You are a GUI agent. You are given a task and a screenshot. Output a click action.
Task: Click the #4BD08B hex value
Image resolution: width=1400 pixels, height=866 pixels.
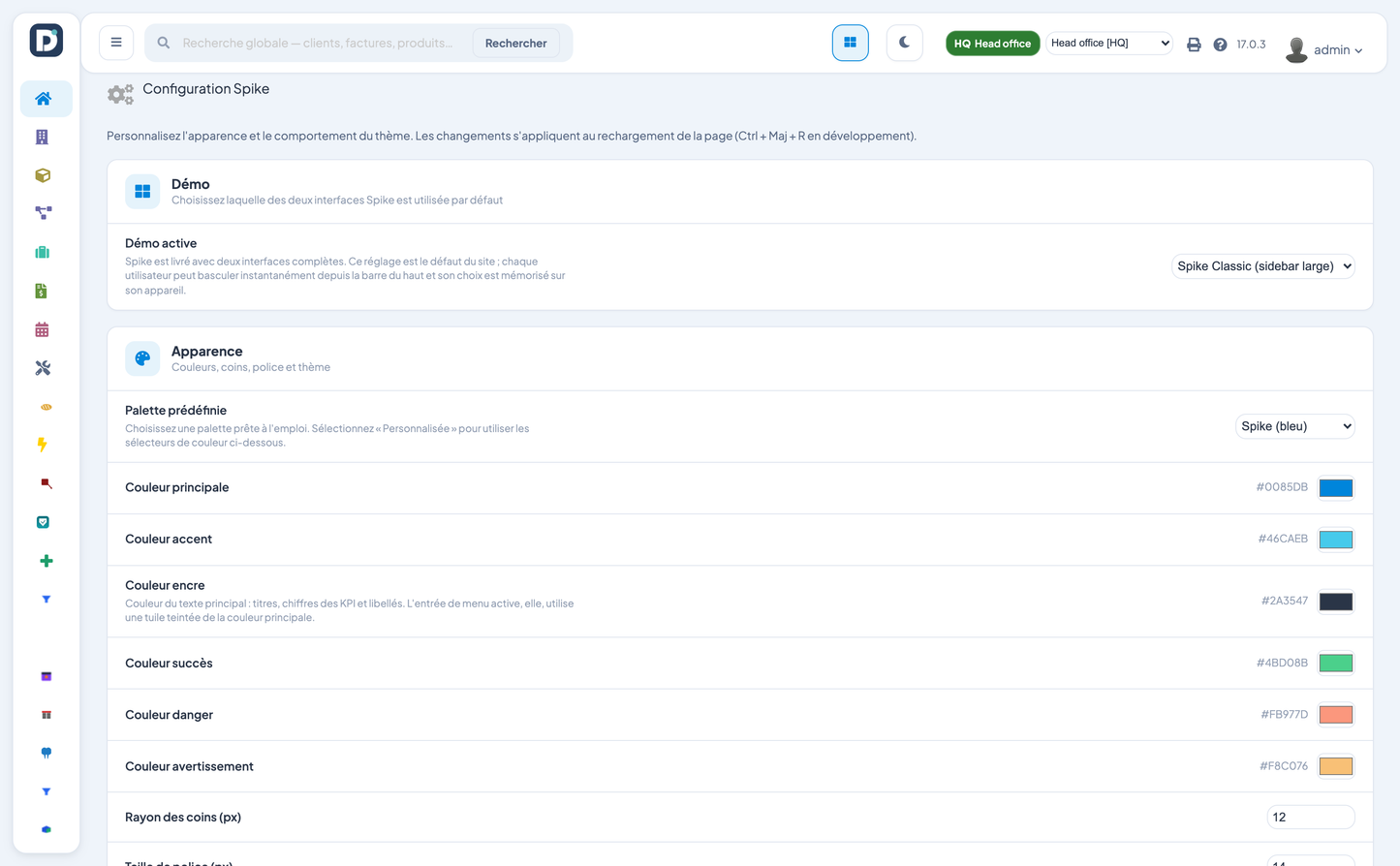pyautogui.click(x=1282, y=663)
